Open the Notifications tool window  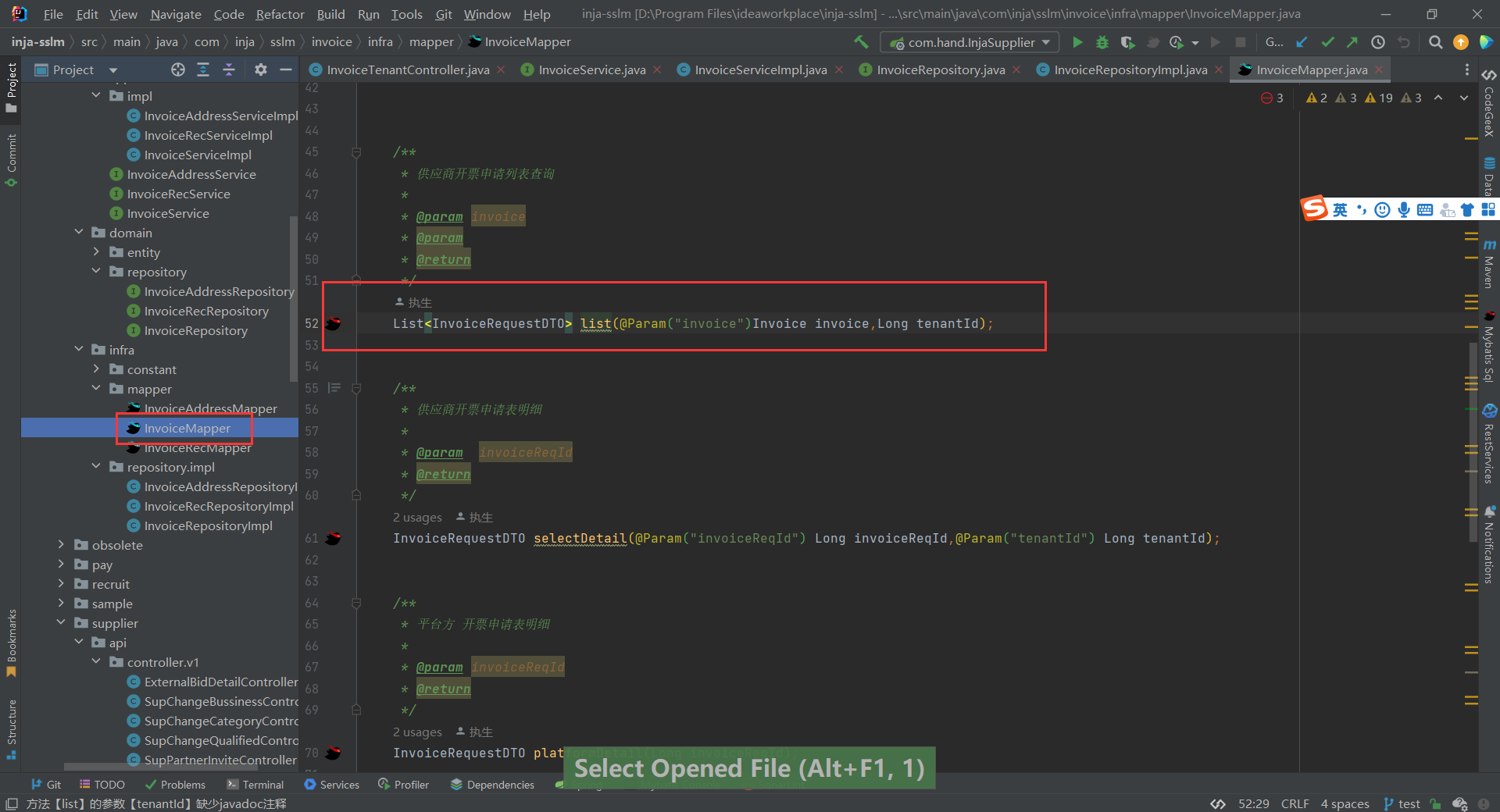[1489, 544]
